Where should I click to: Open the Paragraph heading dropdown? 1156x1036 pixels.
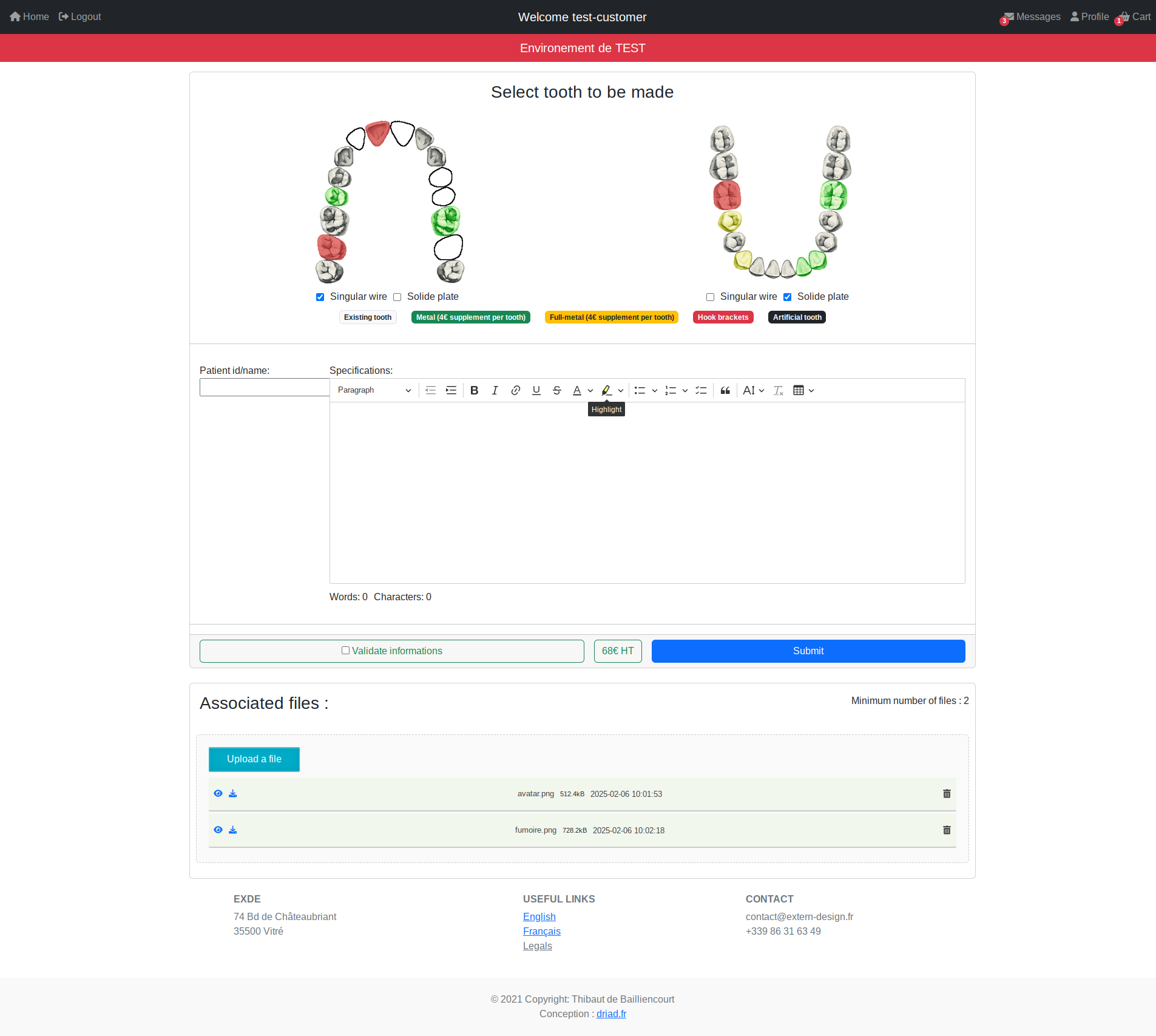(x=374, y=390)
